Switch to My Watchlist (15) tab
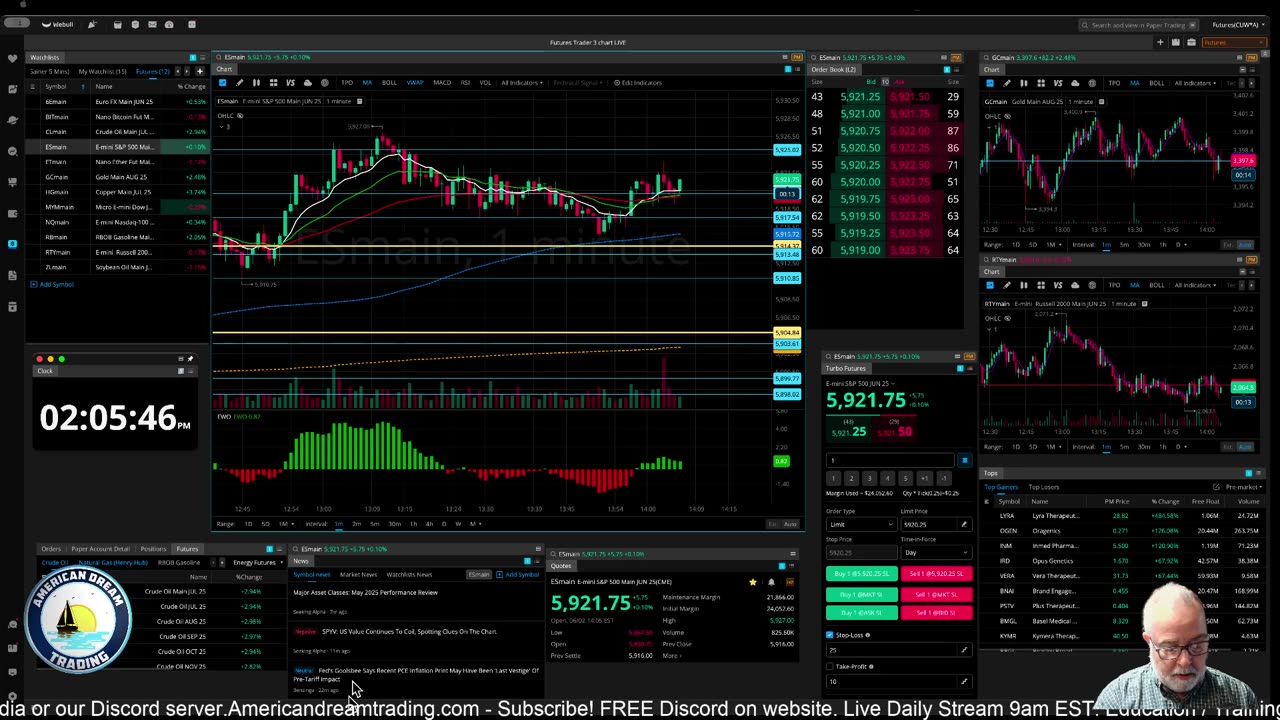The image size is (1280, 720). coord(103,72)
